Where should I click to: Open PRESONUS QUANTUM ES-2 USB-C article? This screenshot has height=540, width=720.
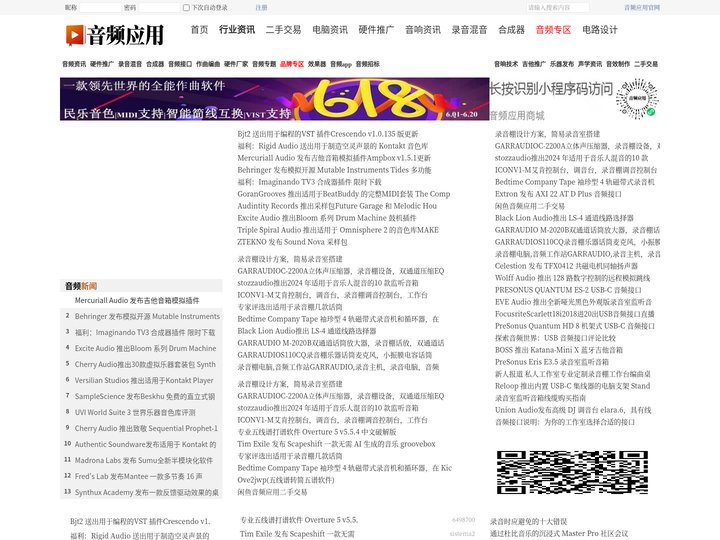pos(568,290)
